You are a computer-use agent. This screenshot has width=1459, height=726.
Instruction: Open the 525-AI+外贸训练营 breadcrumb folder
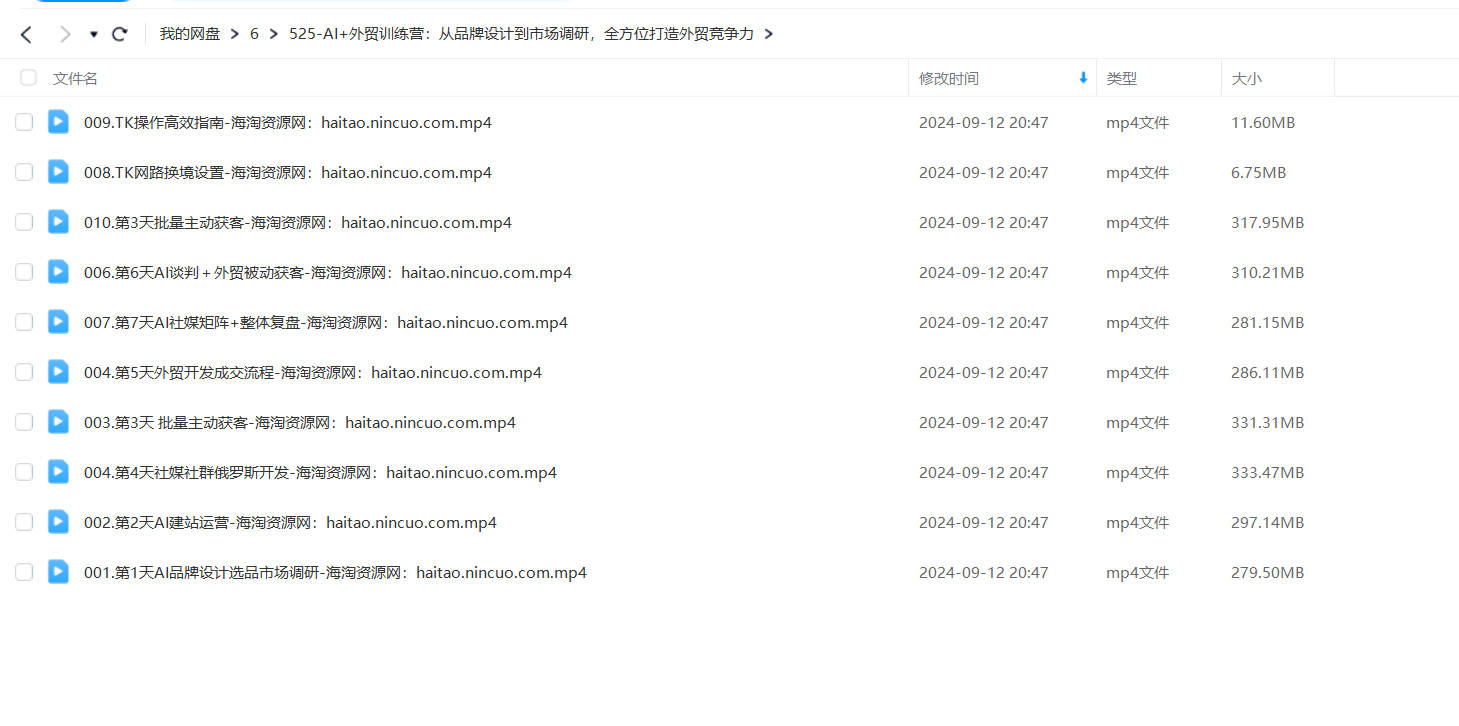coord(521,34)
